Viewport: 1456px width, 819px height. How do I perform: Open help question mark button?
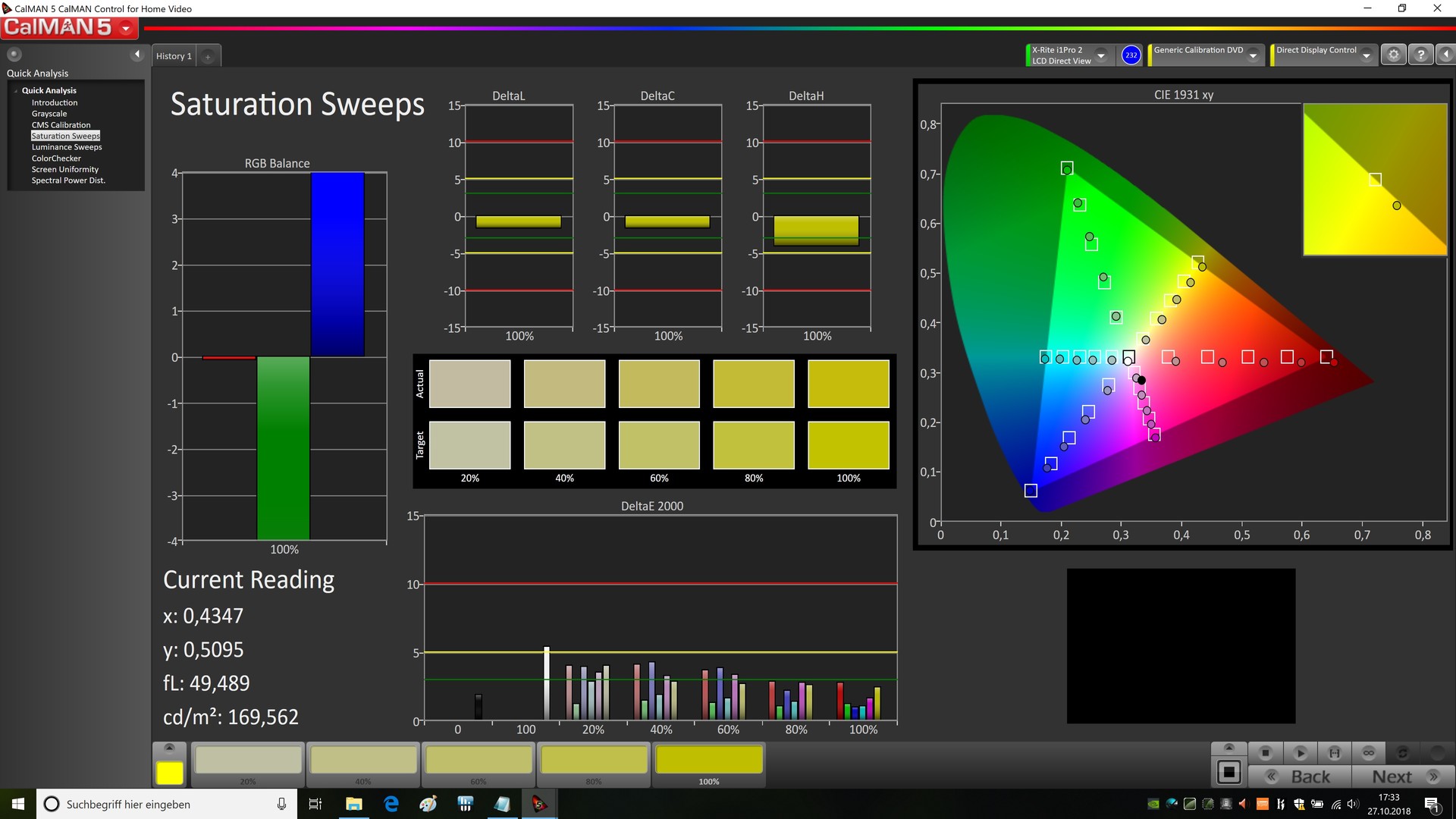[1421, 55]
